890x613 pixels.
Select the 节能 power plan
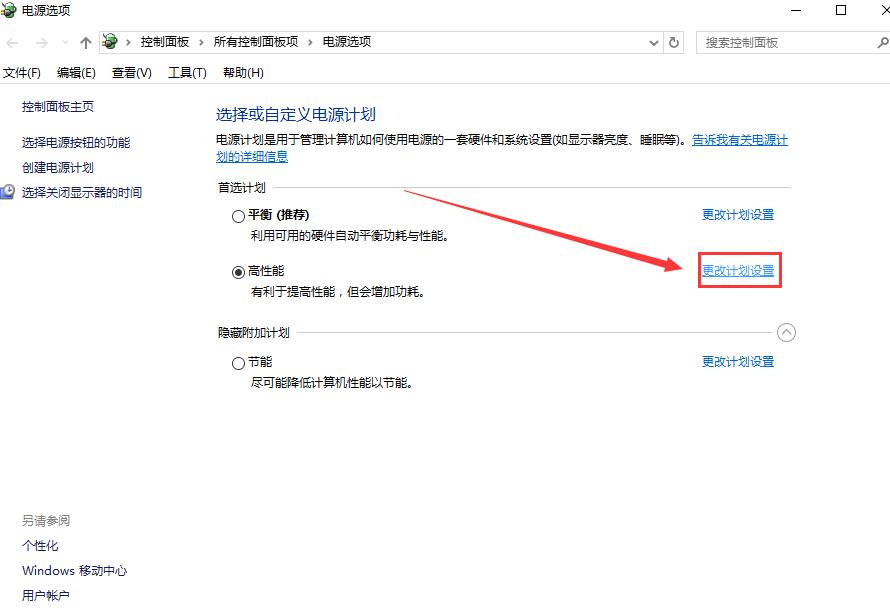click(238, 363)
